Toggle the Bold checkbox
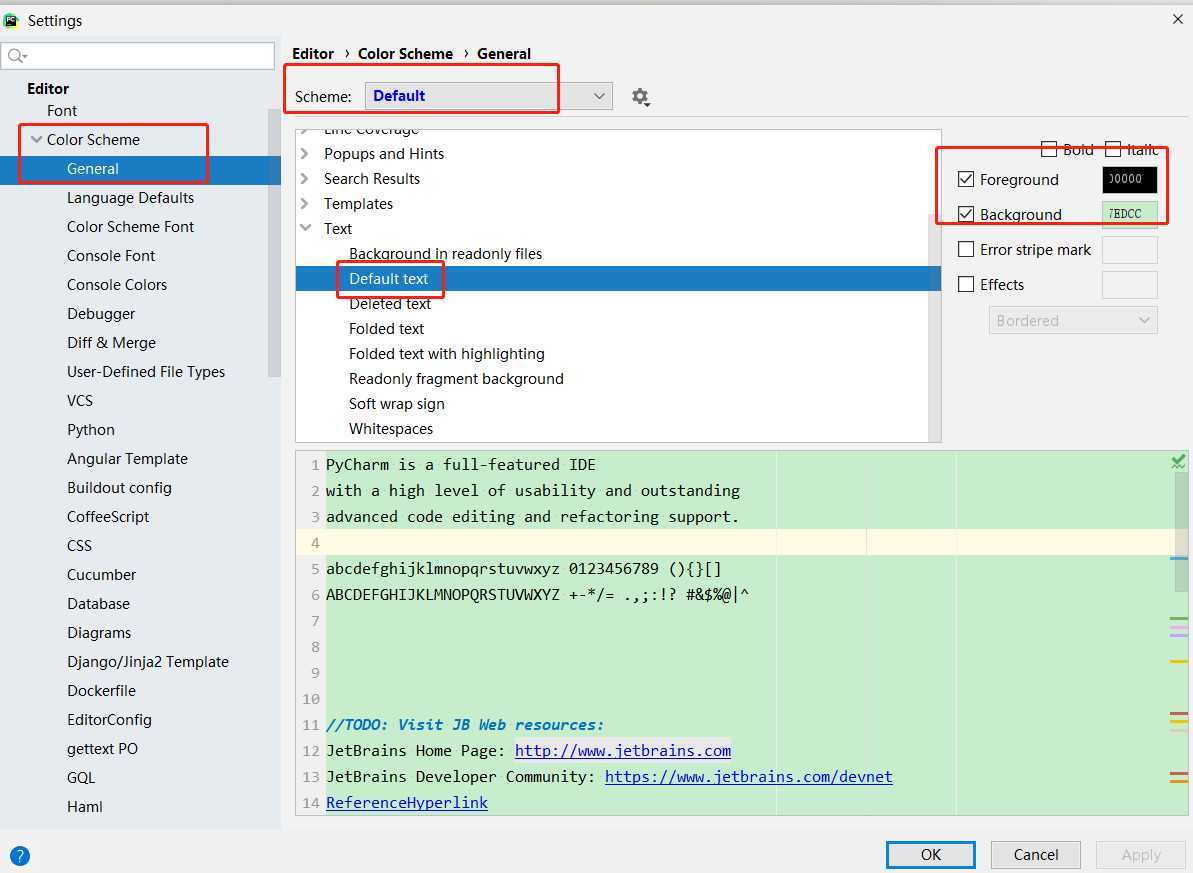Screen dimensions: 1193x873 click(1048, 149)
